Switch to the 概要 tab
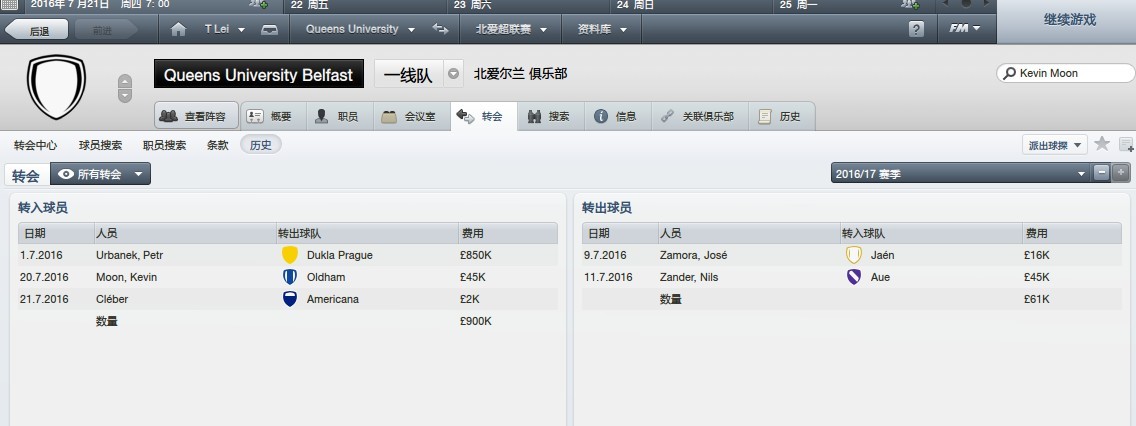The height and width of the screenshot is (426, 1136). pyautogui.click(x=272, y=116)
